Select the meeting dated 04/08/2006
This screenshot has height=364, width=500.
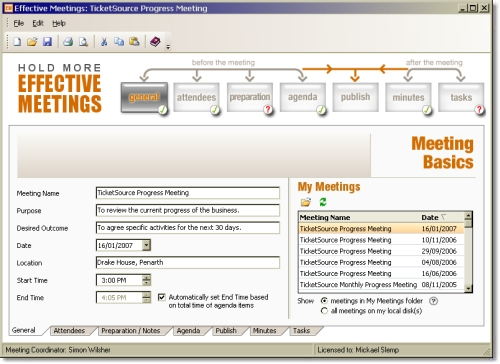[x=381, y=262]
